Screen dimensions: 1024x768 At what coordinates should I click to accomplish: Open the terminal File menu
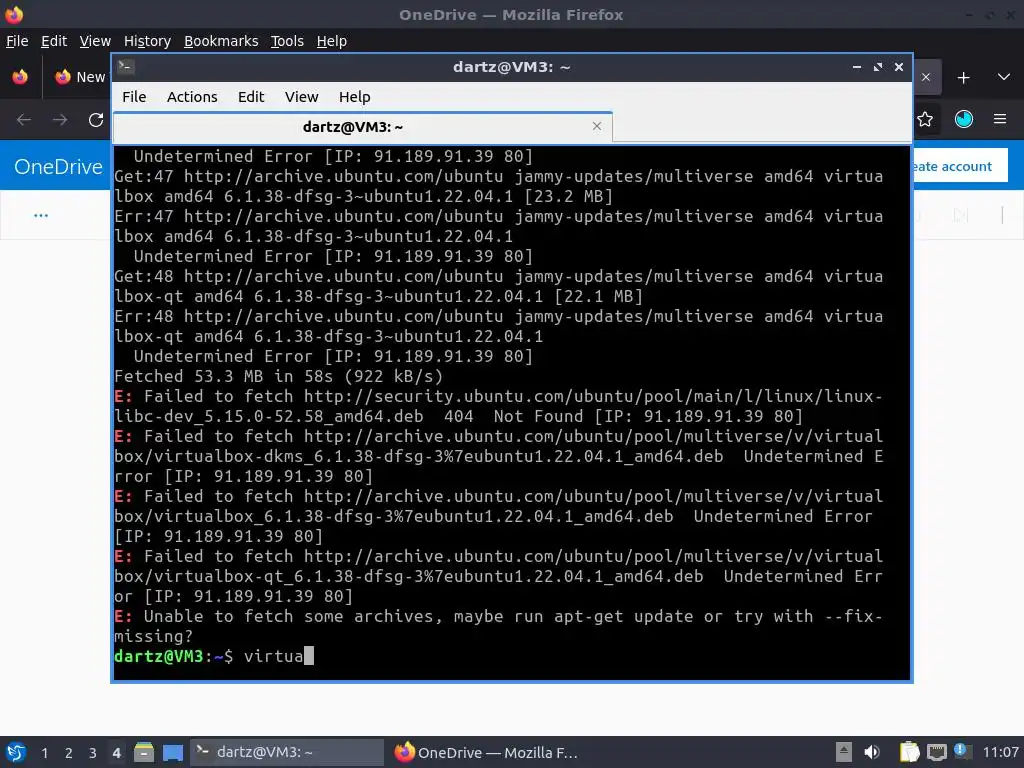[134, 97]
